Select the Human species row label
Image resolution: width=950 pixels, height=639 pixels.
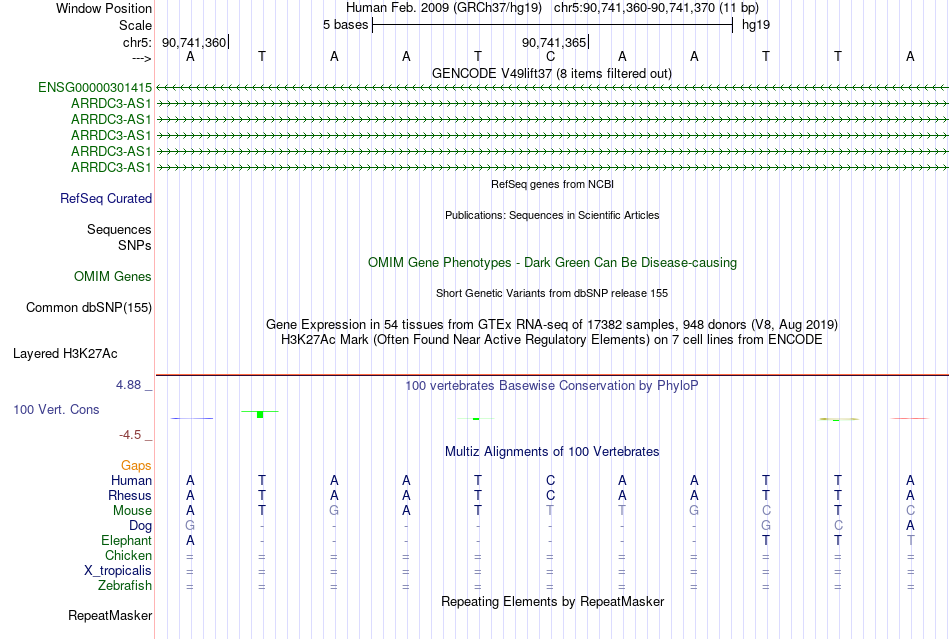[x=131, y=480]
